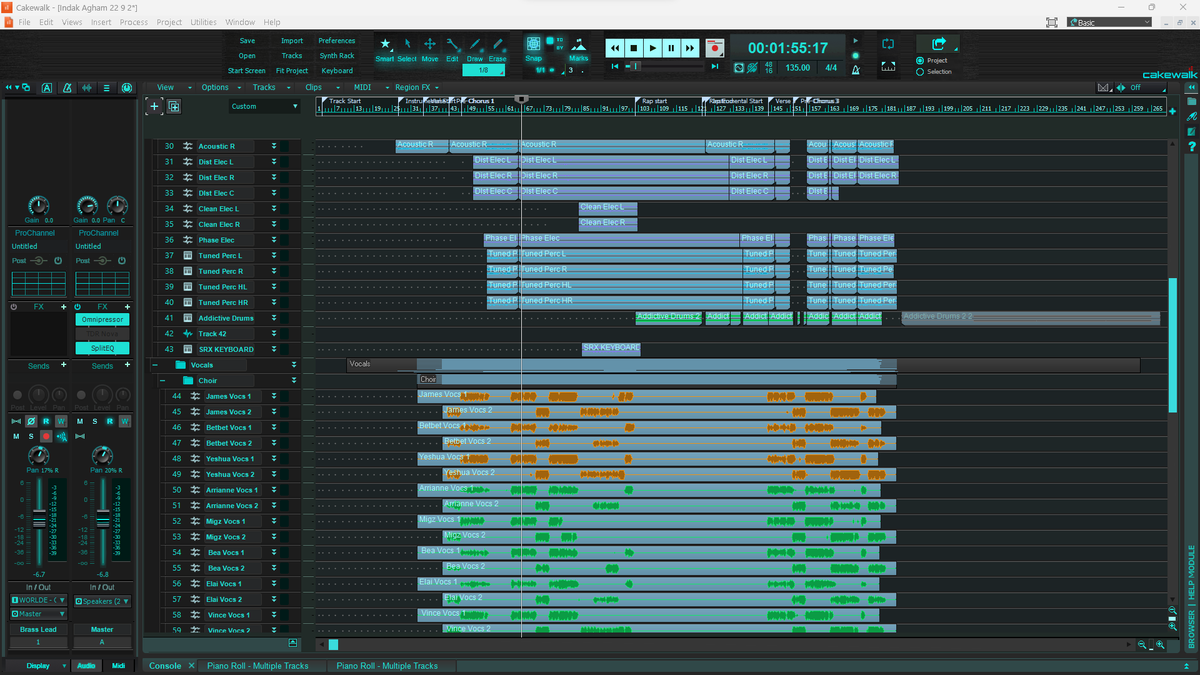Jump to project start (RTZ)

point(615,66)
